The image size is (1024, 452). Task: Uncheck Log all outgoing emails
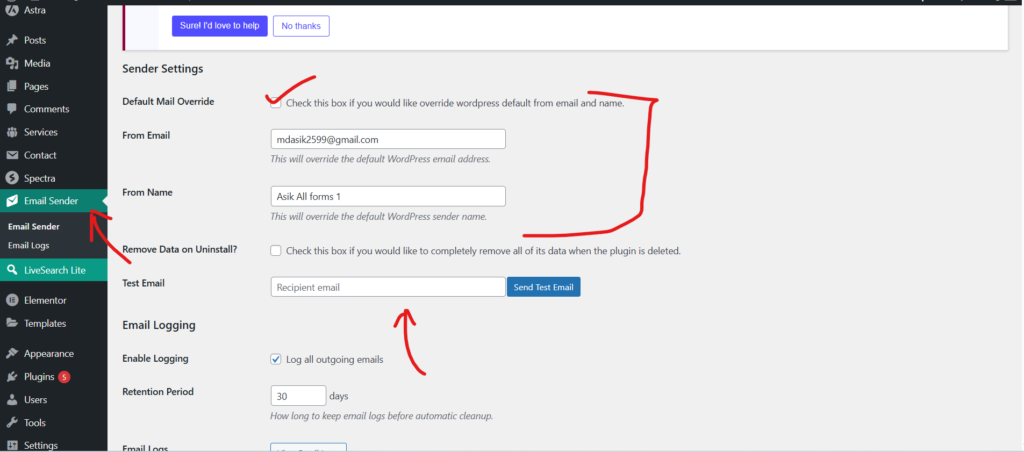276,359
